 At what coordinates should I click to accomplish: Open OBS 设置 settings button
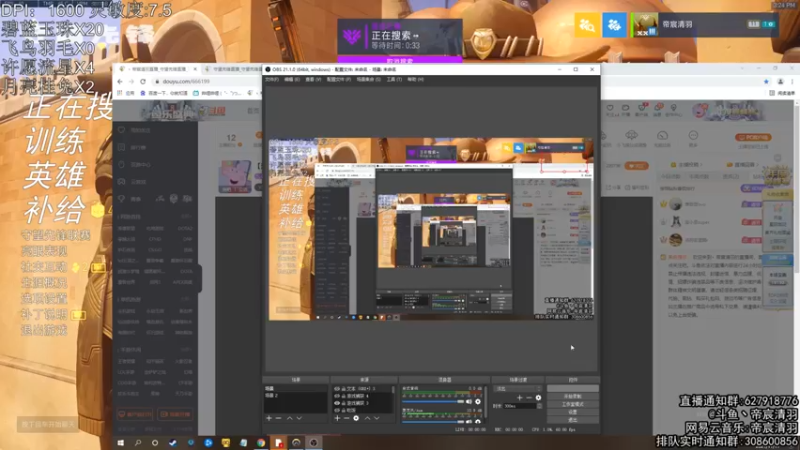(572, 412)
